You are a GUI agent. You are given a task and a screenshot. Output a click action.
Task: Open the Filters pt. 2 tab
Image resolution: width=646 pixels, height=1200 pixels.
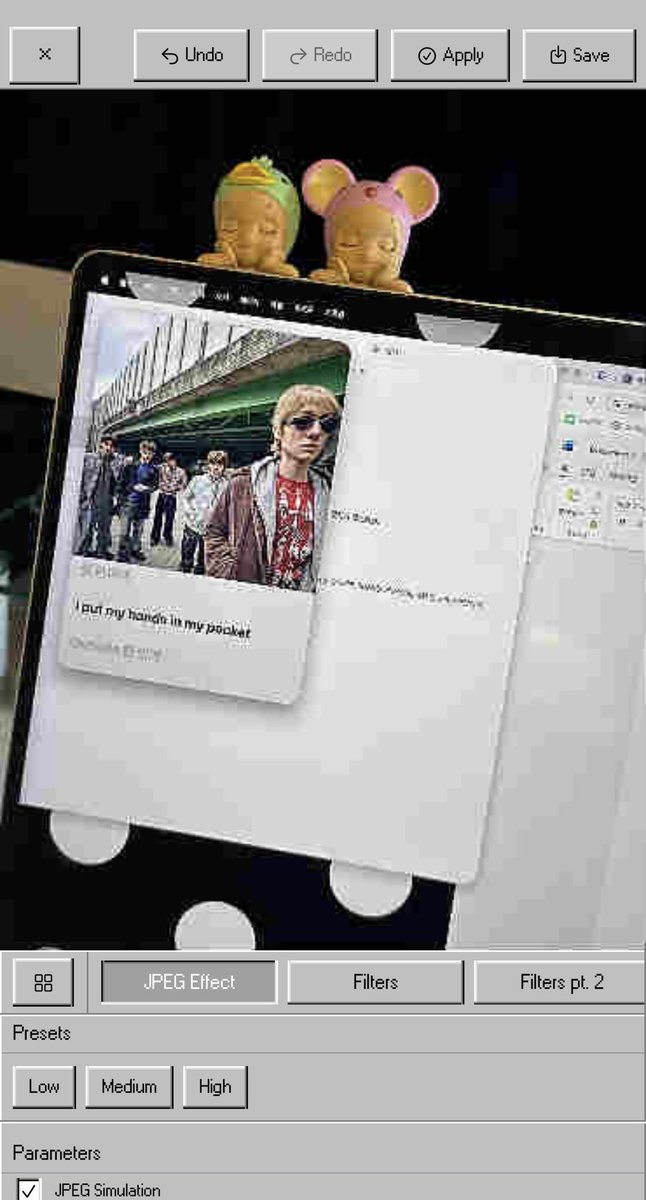tap(560, 982)
